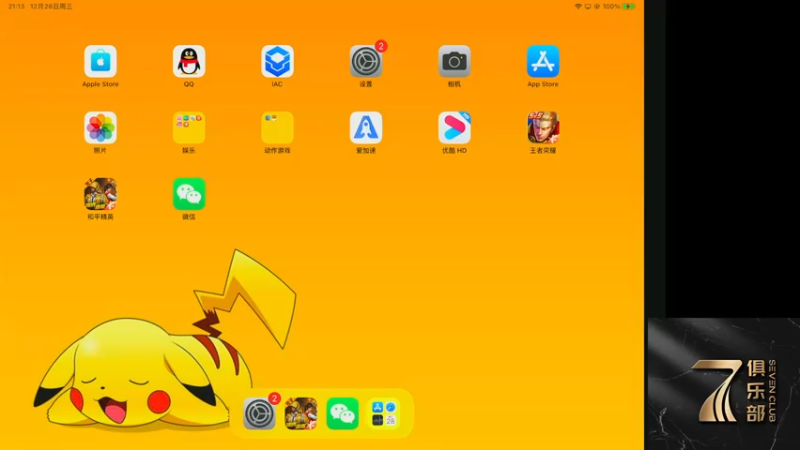800x450 pixels.
Task: Open Settings app on home screen grid
Action: click(366, 61)
